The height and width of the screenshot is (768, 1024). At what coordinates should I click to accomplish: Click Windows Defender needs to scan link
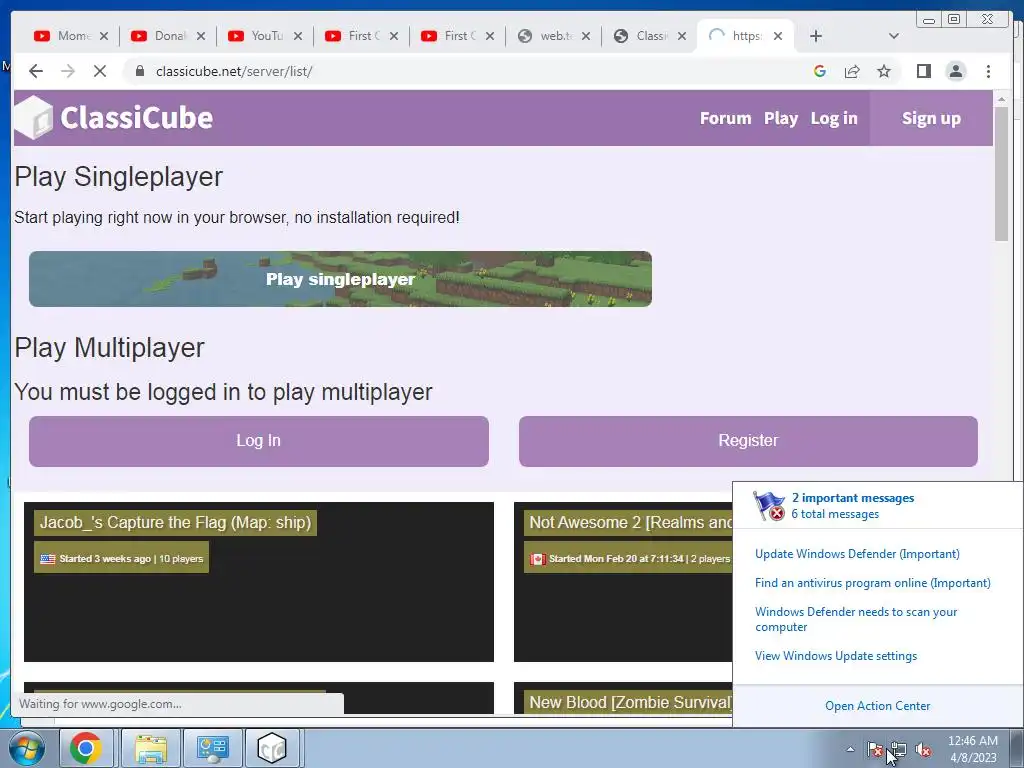pyautogui.click(x=856, y=619)
